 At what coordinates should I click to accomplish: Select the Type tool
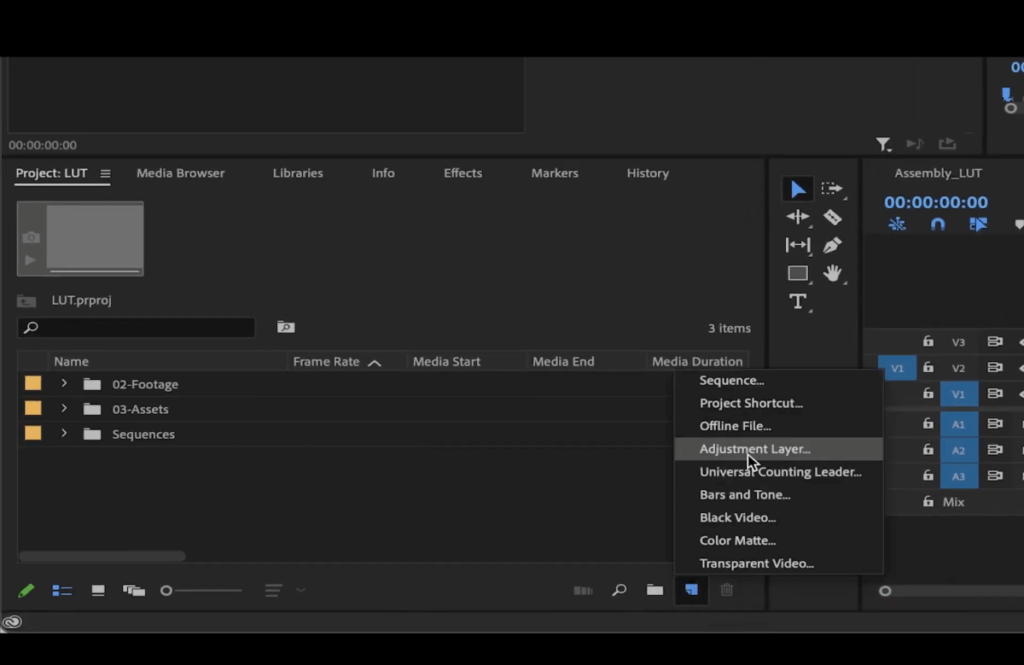coord(797,301)
